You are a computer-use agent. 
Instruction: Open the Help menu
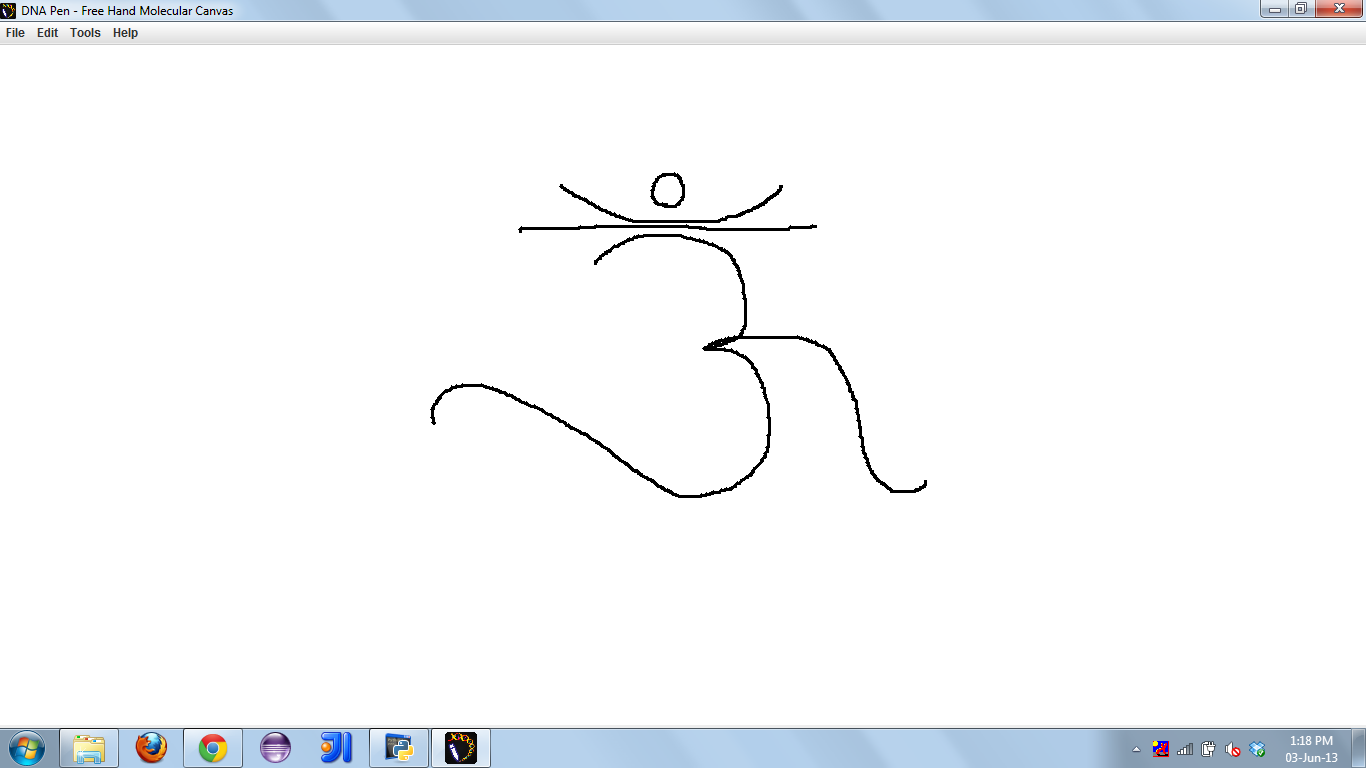tap(125, 33)
